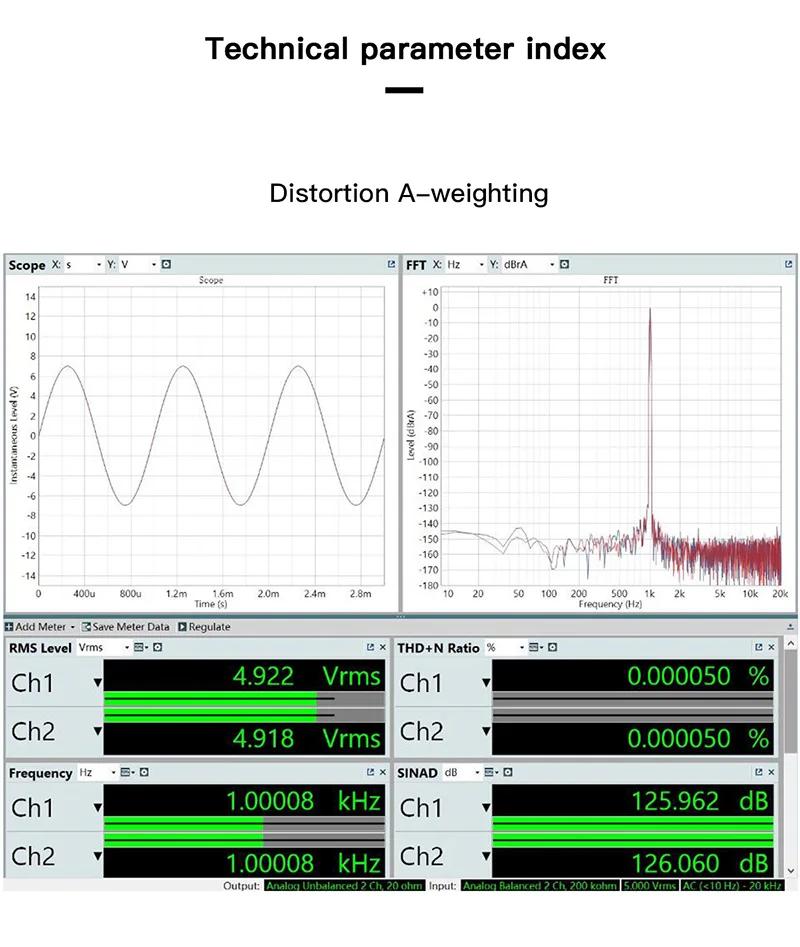This screenshot has width=800, height=947.
Task: Pop out the FFT graph panel
Action: 789,265
